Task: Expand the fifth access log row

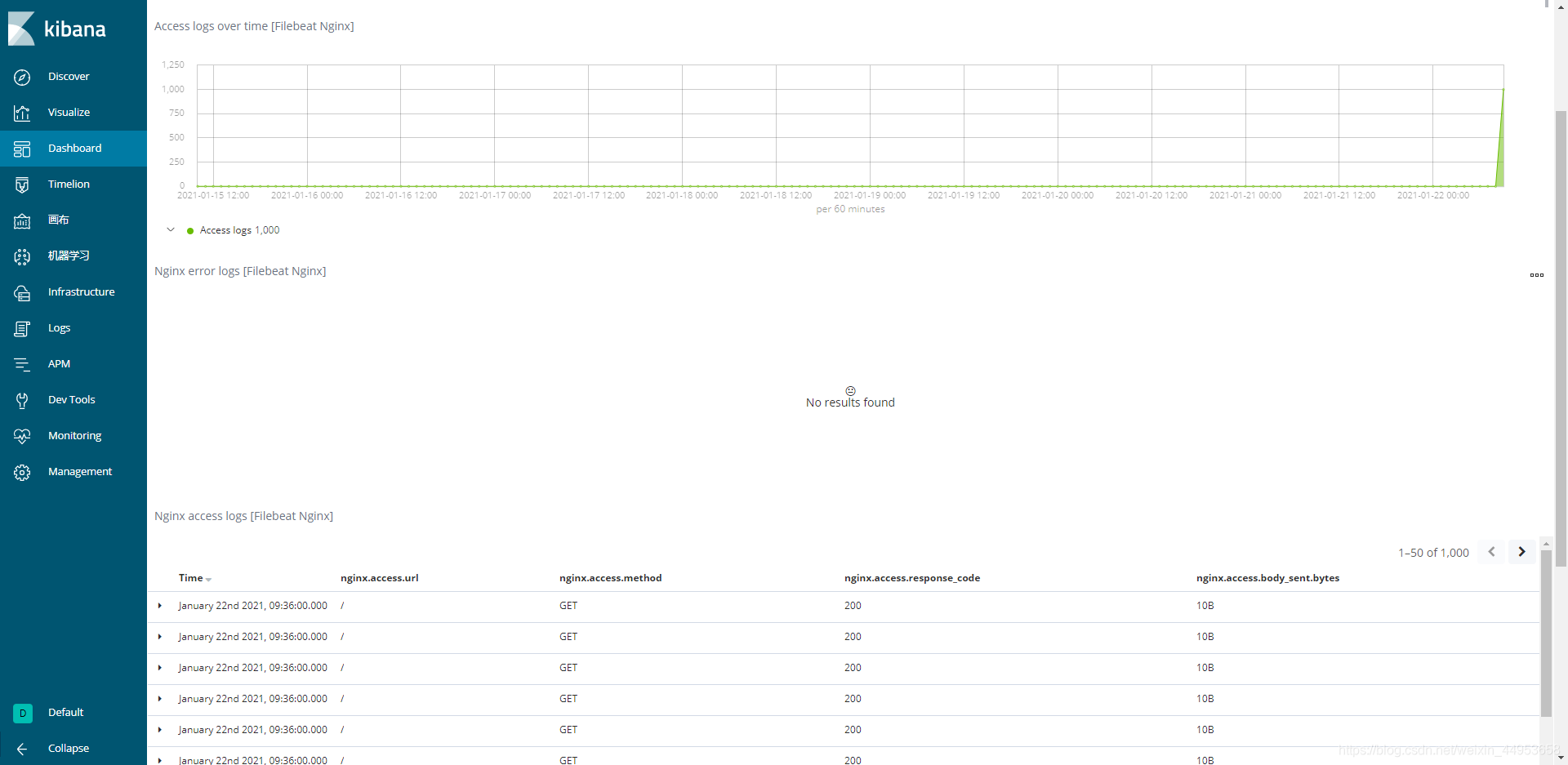Action: (160, 730)
